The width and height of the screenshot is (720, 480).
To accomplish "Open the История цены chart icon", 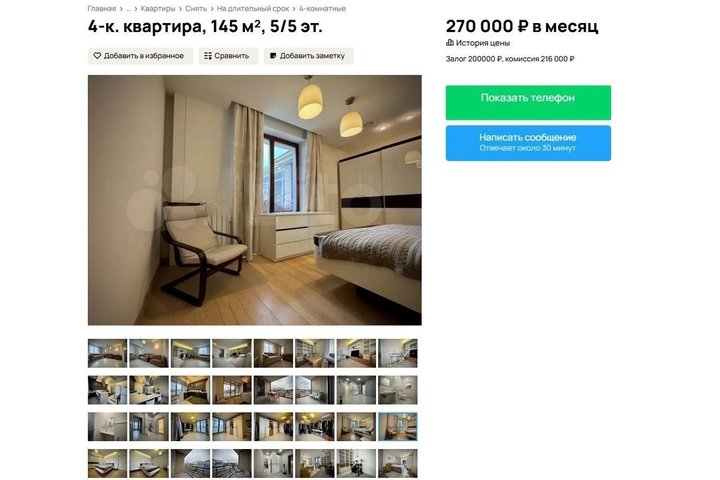I will point(450,43).
